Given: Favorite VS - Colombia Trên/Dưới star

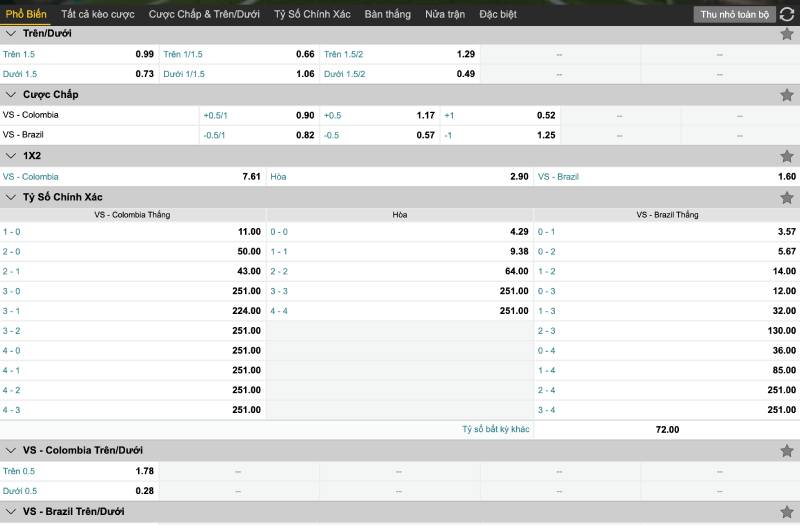Looking at the screenshot, I should 787,450.
